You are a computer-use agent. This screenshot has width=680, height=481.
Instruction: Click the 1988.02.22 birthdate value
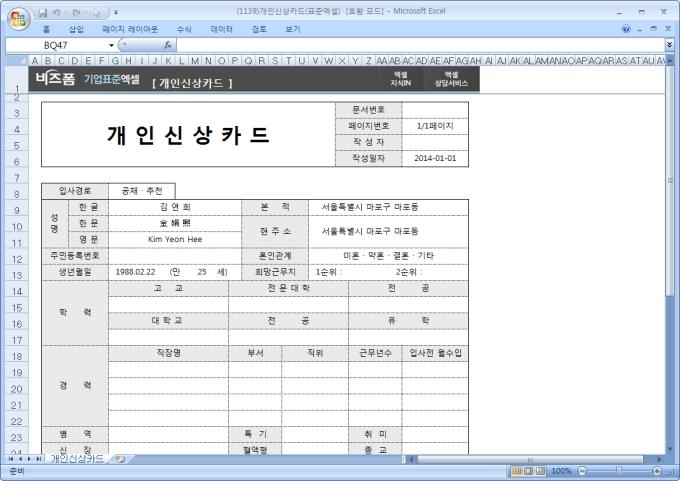(135, 272)
